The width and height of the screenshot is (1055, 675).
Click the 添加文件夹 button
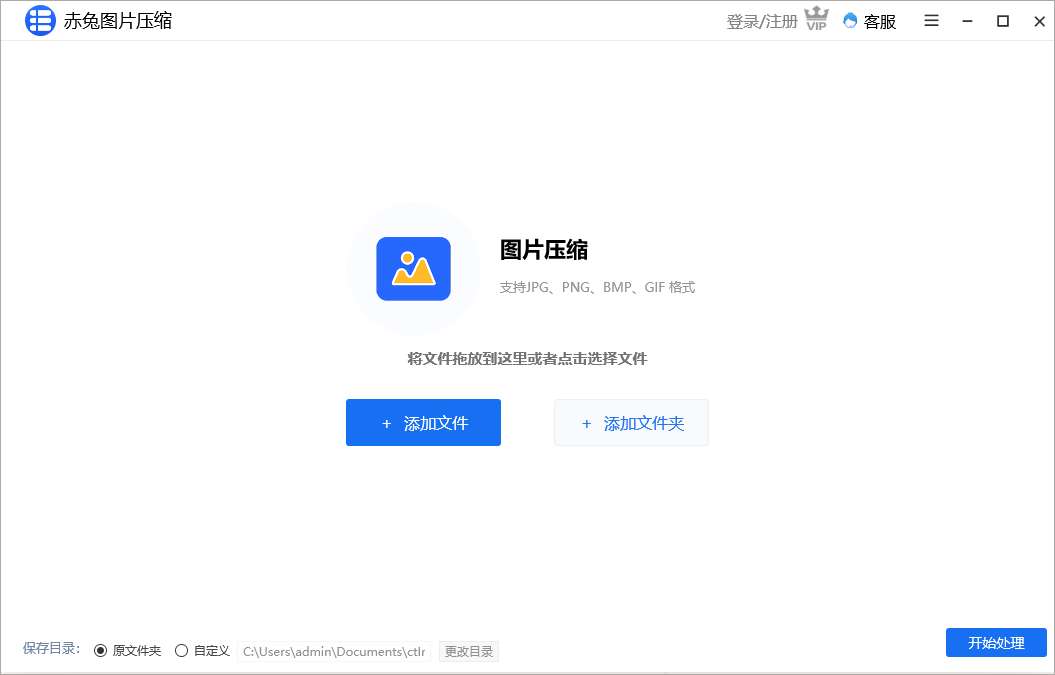631,423
